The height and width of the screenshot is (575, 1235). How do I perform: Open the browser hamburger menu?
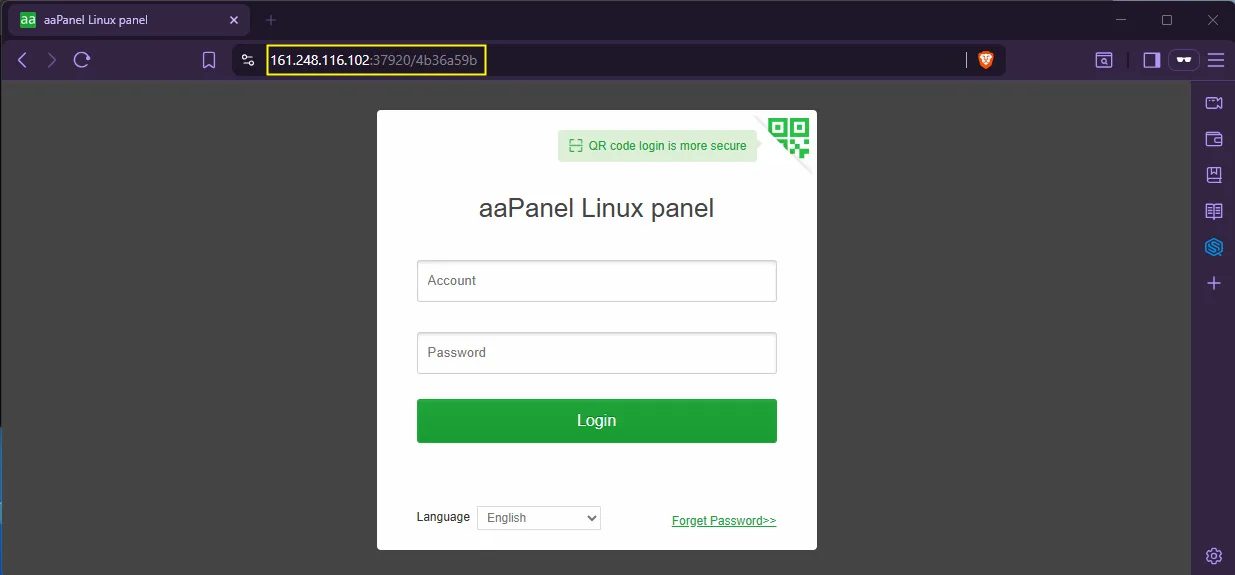(1216, 60)
